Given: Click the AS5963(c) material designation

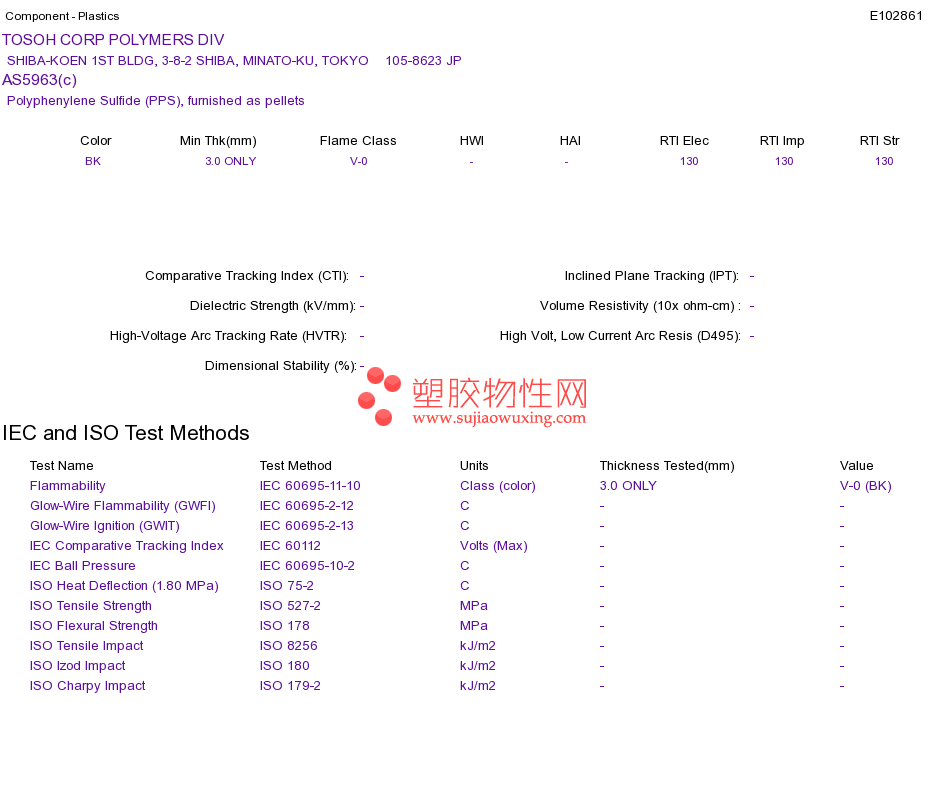Looking at the screenshot, I should 39,80.
